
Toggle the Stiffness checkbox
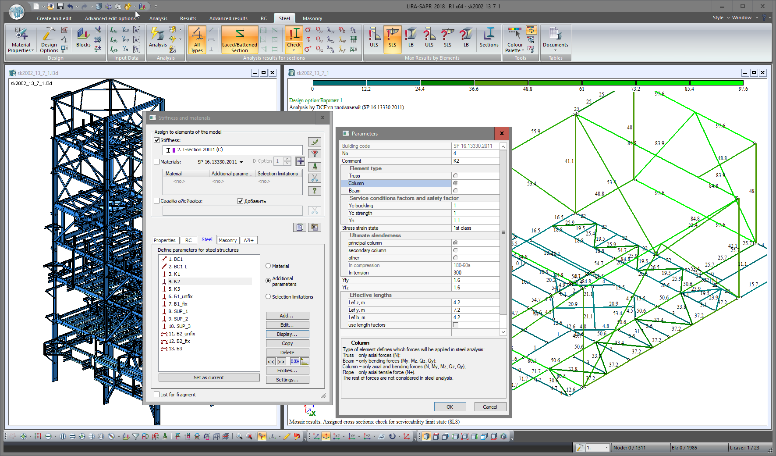tap(156, 141)
